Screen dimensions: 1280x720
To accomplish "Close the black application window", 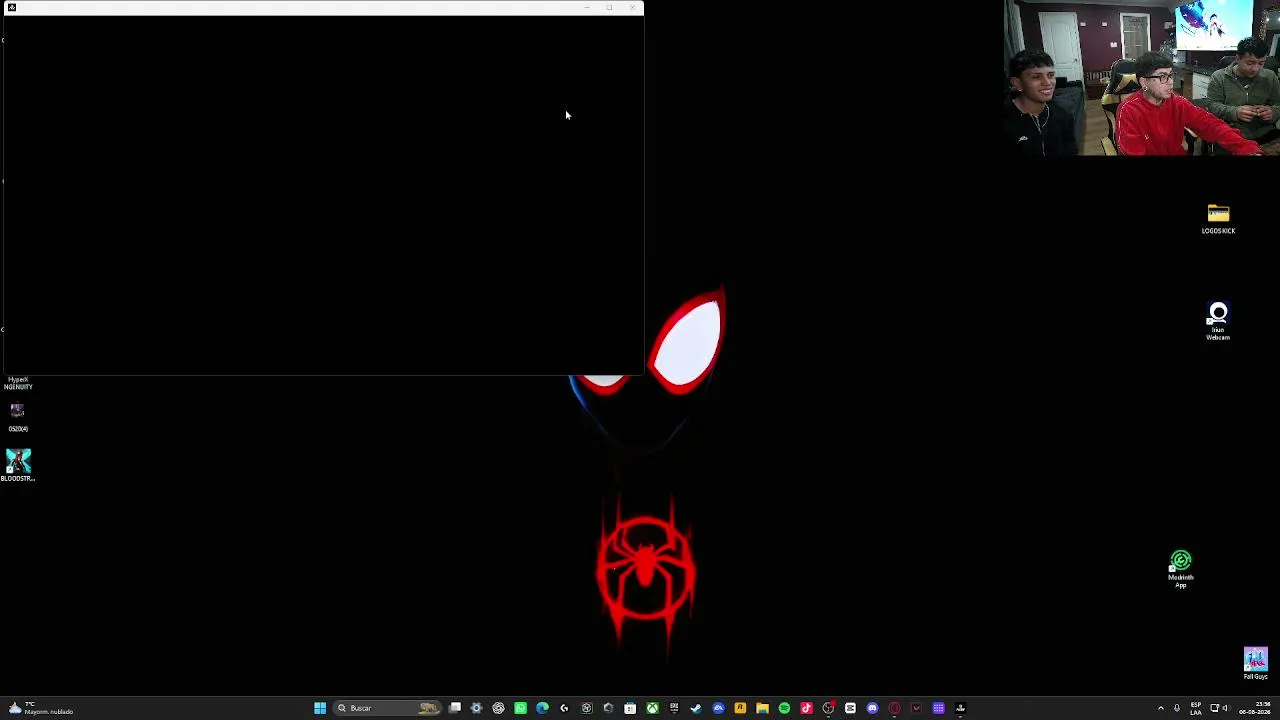I will [632, 8].
